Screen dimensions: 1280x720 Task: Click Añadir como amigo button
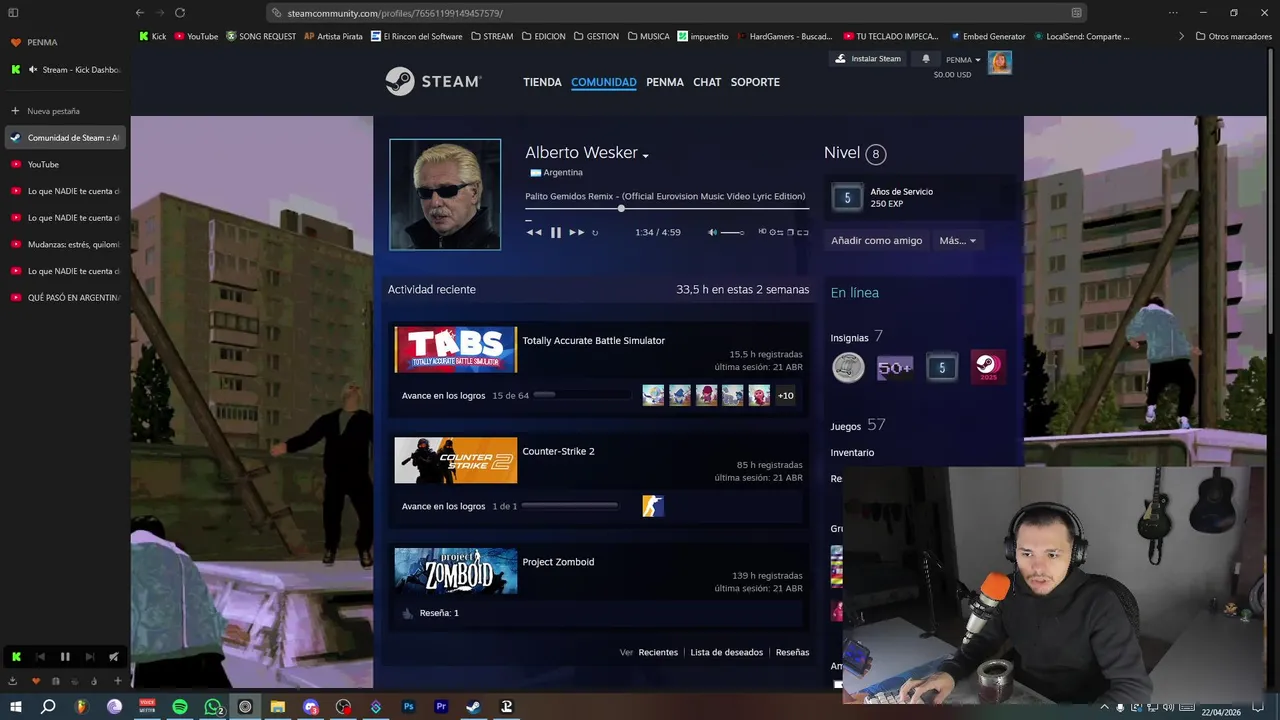(876, 241)
